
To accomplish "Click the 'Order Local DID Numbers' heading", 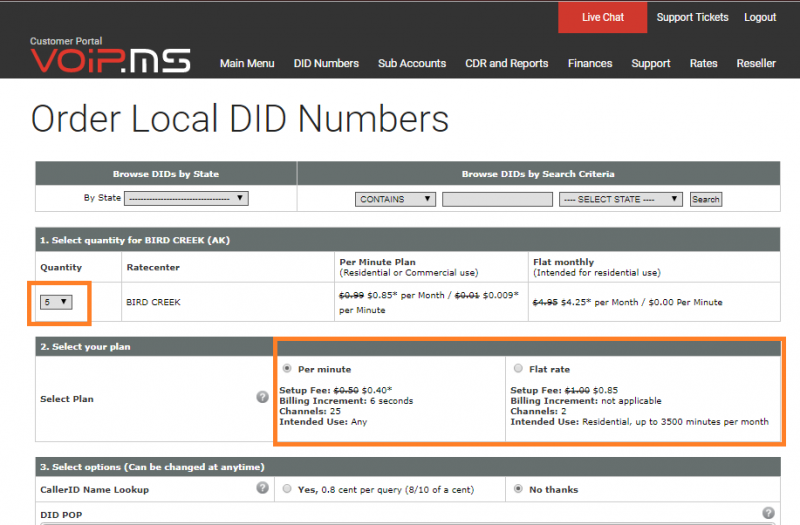I will 240,119.
